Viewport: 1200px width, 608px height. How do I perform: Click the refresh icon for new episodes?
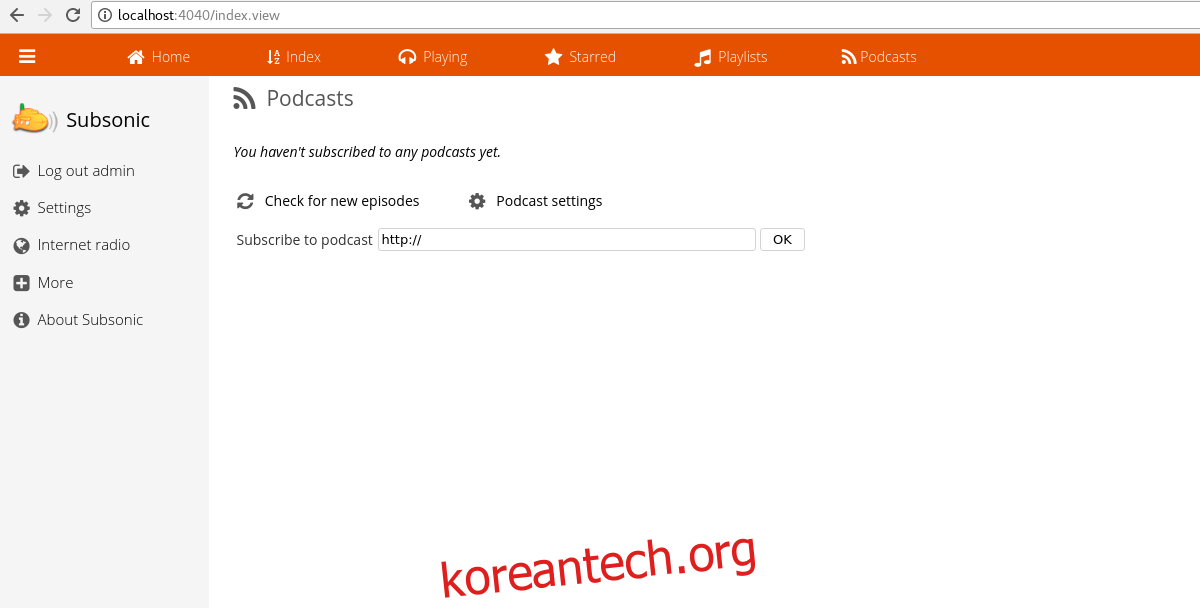point(245,201)
